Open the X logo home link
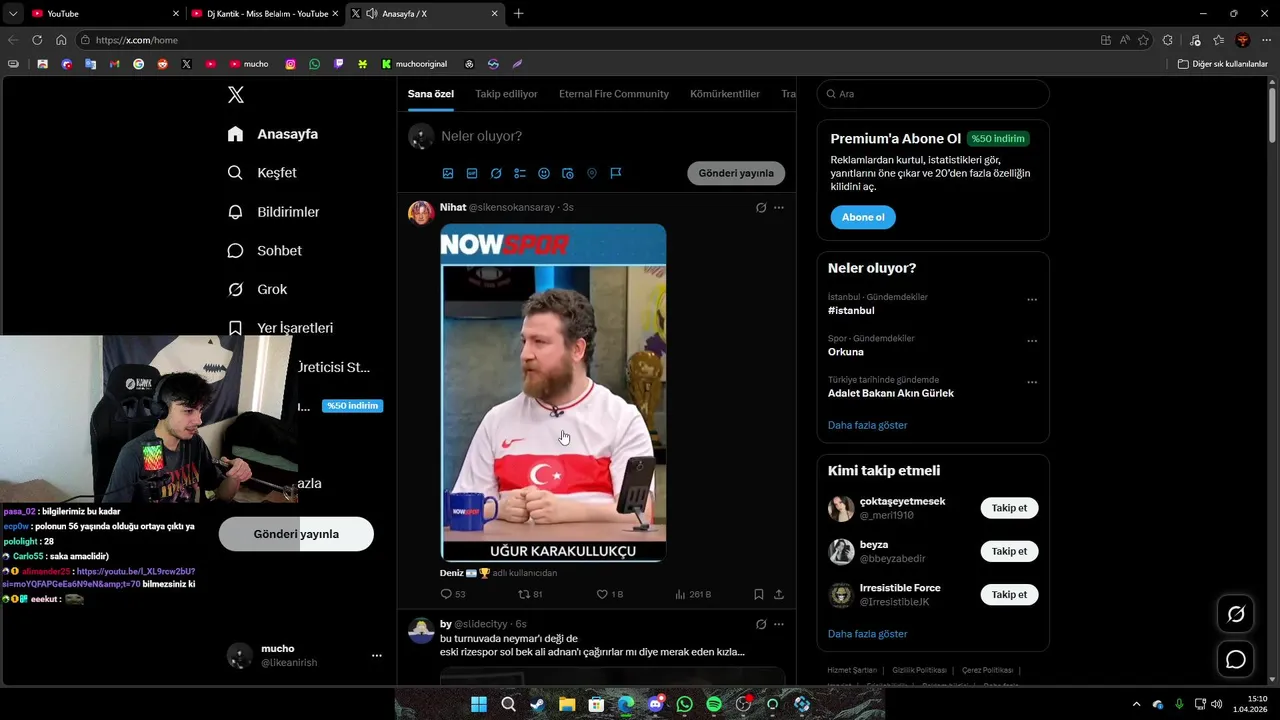 tap(236, 95)
